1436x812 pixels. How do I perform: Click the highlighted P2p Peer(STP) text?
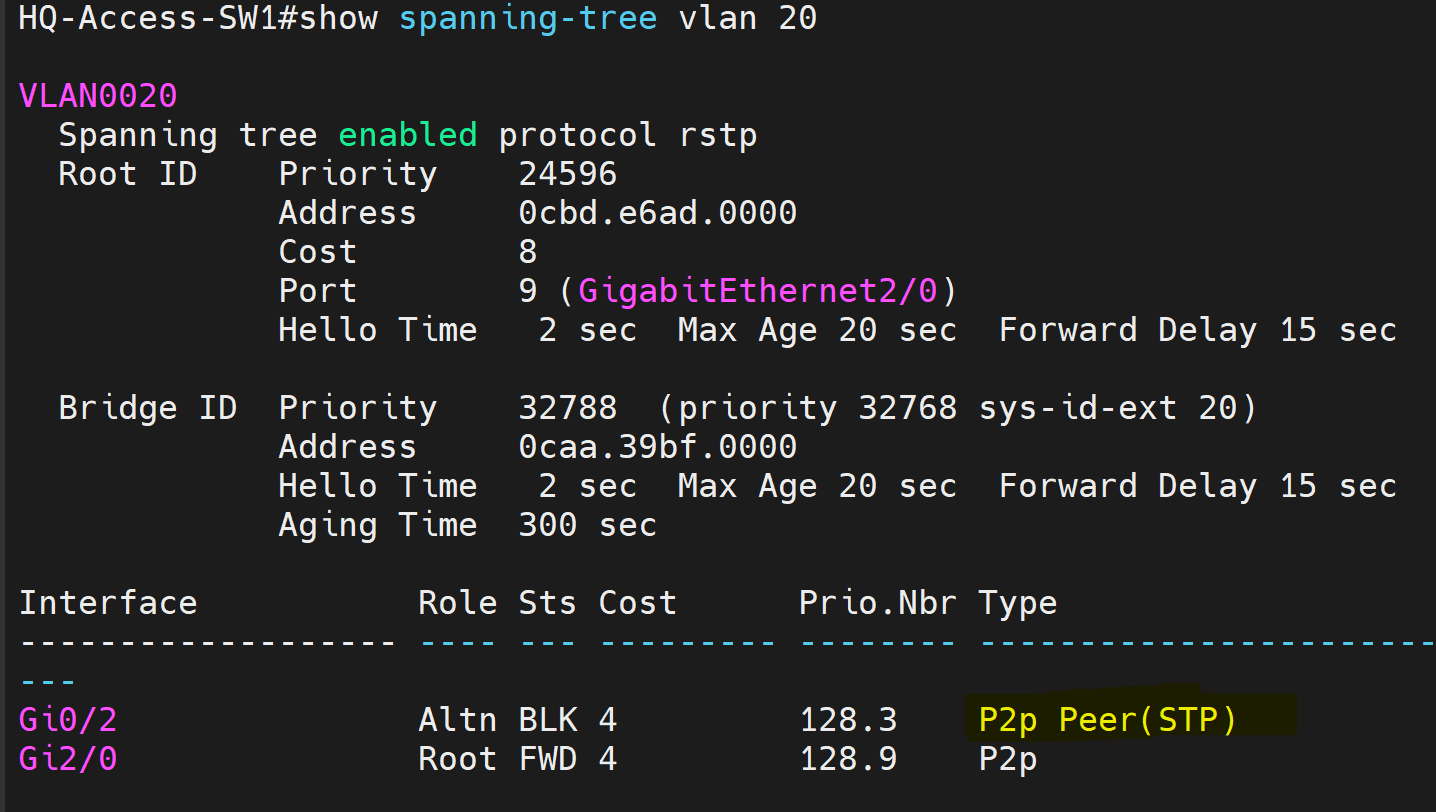point(1107,720)
